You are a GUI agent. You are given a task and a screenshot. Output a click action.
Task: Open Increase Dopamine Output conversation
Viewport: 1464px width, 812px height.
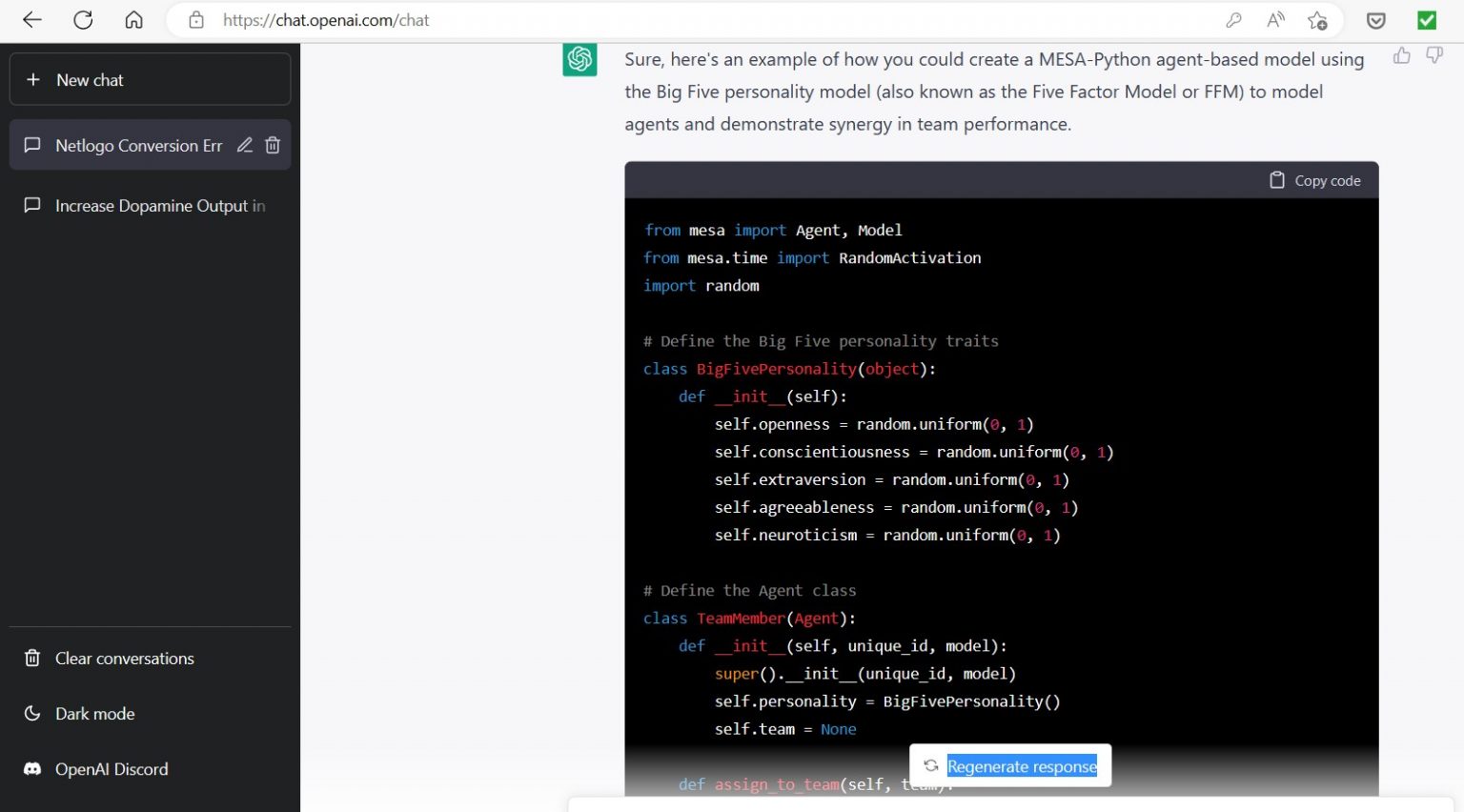pyautogui.click(x=152, y=206)
